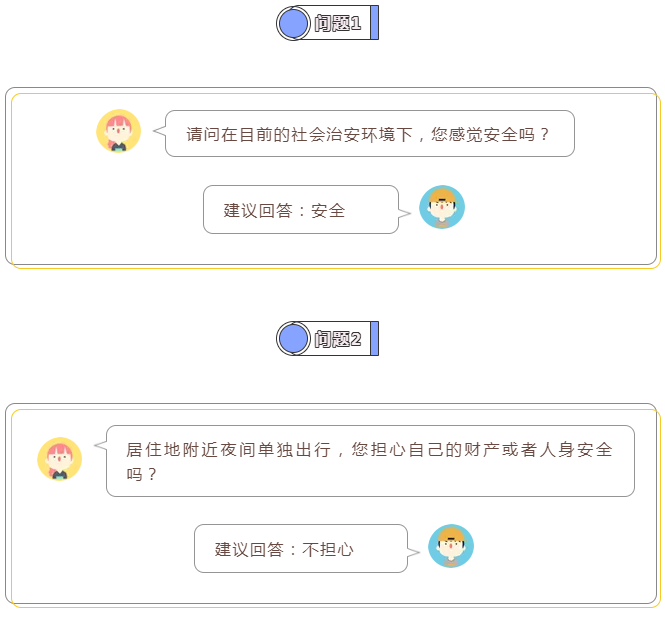This screenshot has width=665, height=621.
Task: Click the boy avatar beside the 不担心 answer
Action: [x=451, y=546]
